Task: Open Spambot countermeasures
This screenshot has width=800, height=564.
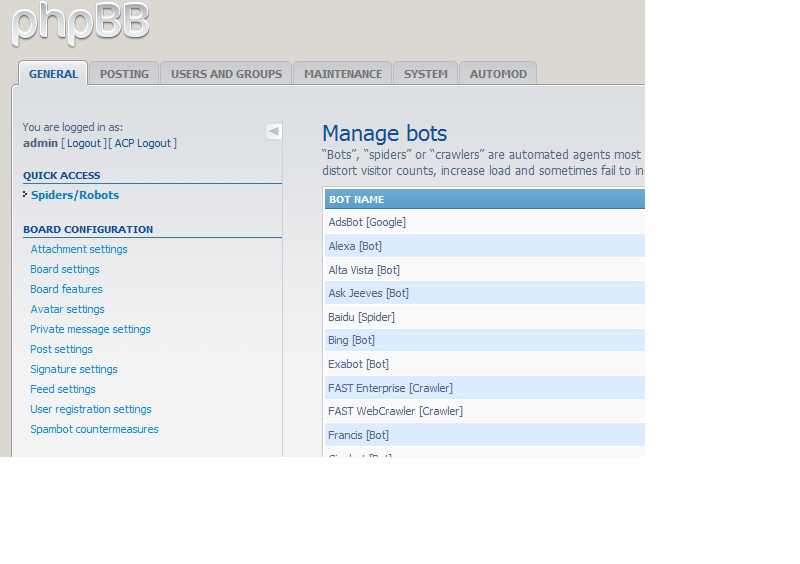Action: [x=94, y=429]
